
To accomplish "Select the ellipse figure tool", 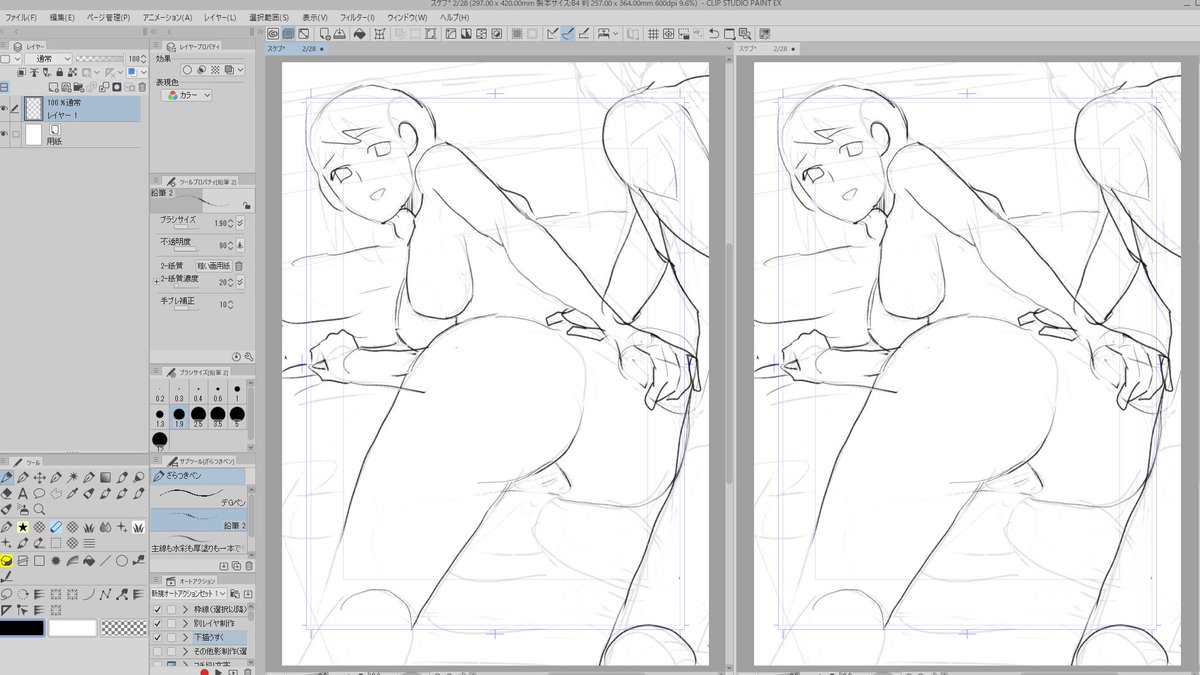I will pyautogui.click(x=122, y=561).
